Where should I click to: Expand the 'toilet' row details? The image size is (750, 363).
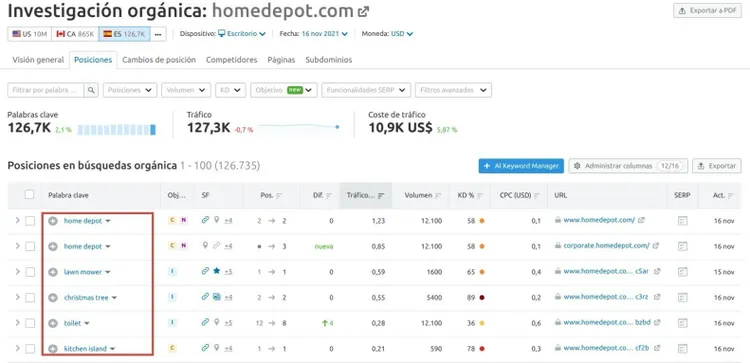(17, 323)
